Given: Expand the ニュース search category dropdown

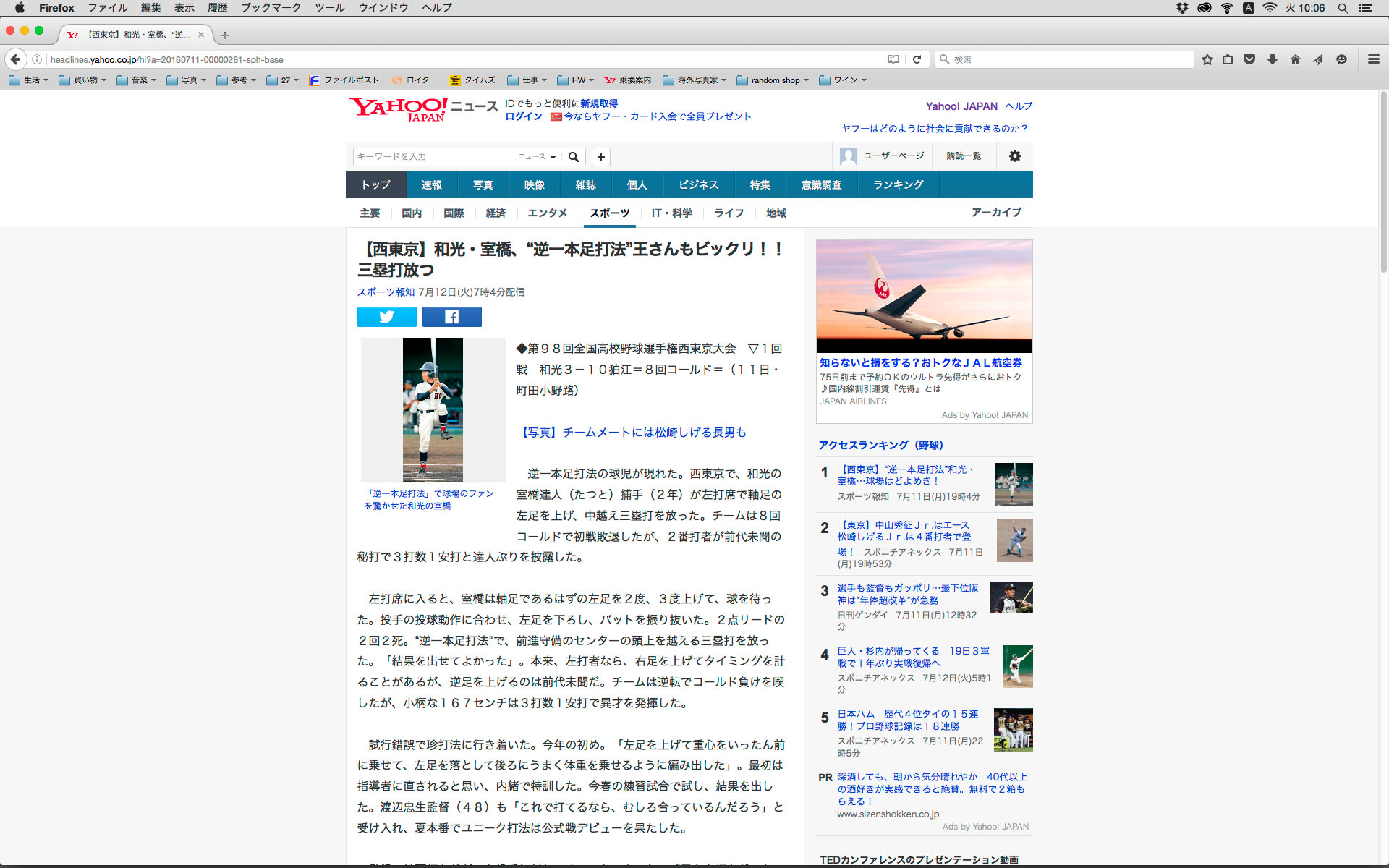Looking at the screenshot, I should click(x=537, y=157).
